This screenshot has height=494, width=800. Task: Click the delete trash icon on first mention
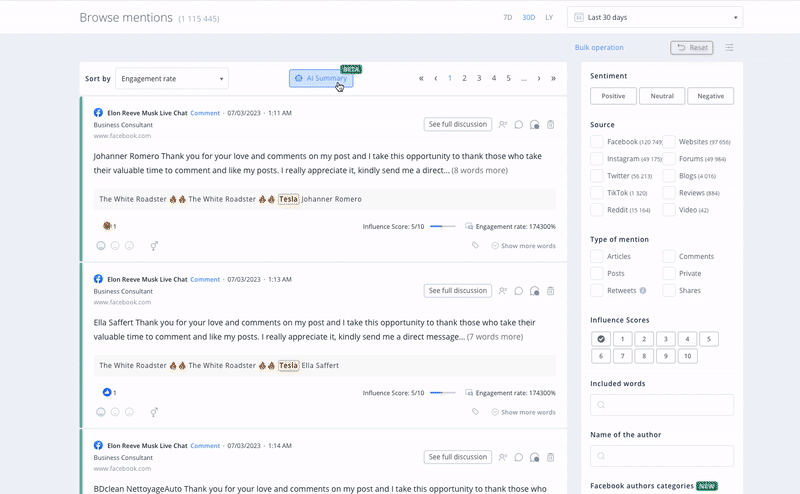pos(551,124)
